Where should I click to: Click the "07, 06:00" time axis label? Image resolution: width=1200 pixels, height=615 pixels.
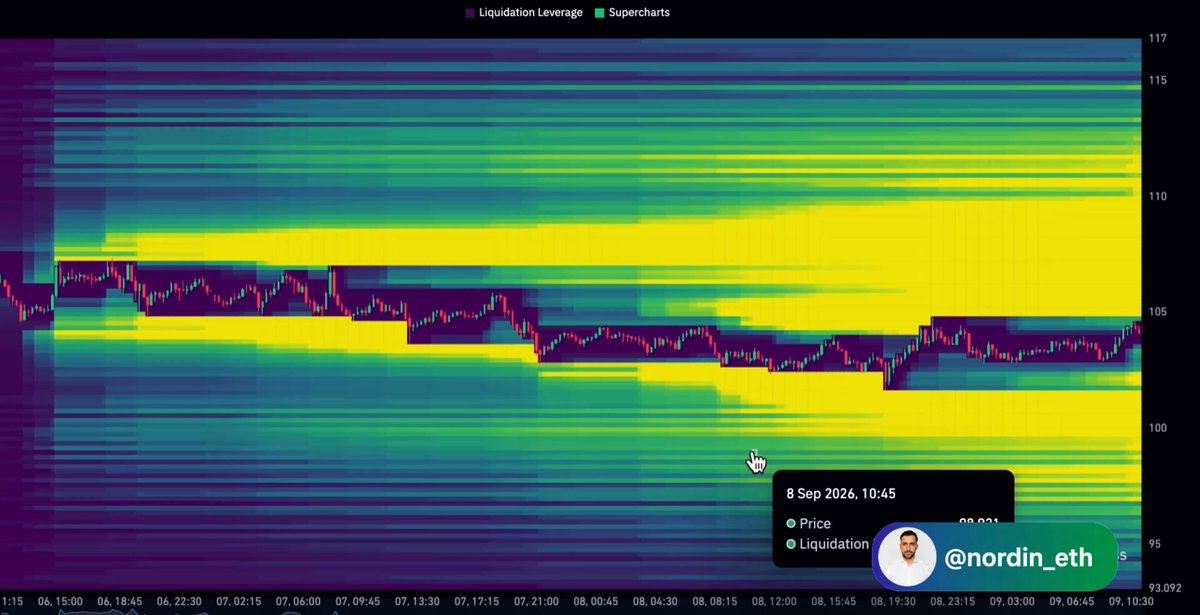coord(297,601)
